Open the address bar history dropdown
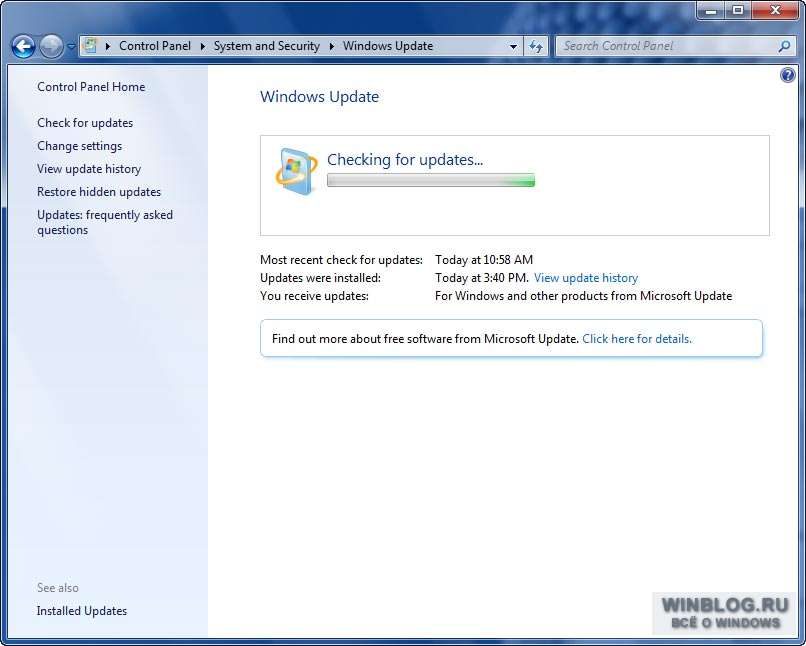Screen dimensions: 806x646 tap(513, 47)
